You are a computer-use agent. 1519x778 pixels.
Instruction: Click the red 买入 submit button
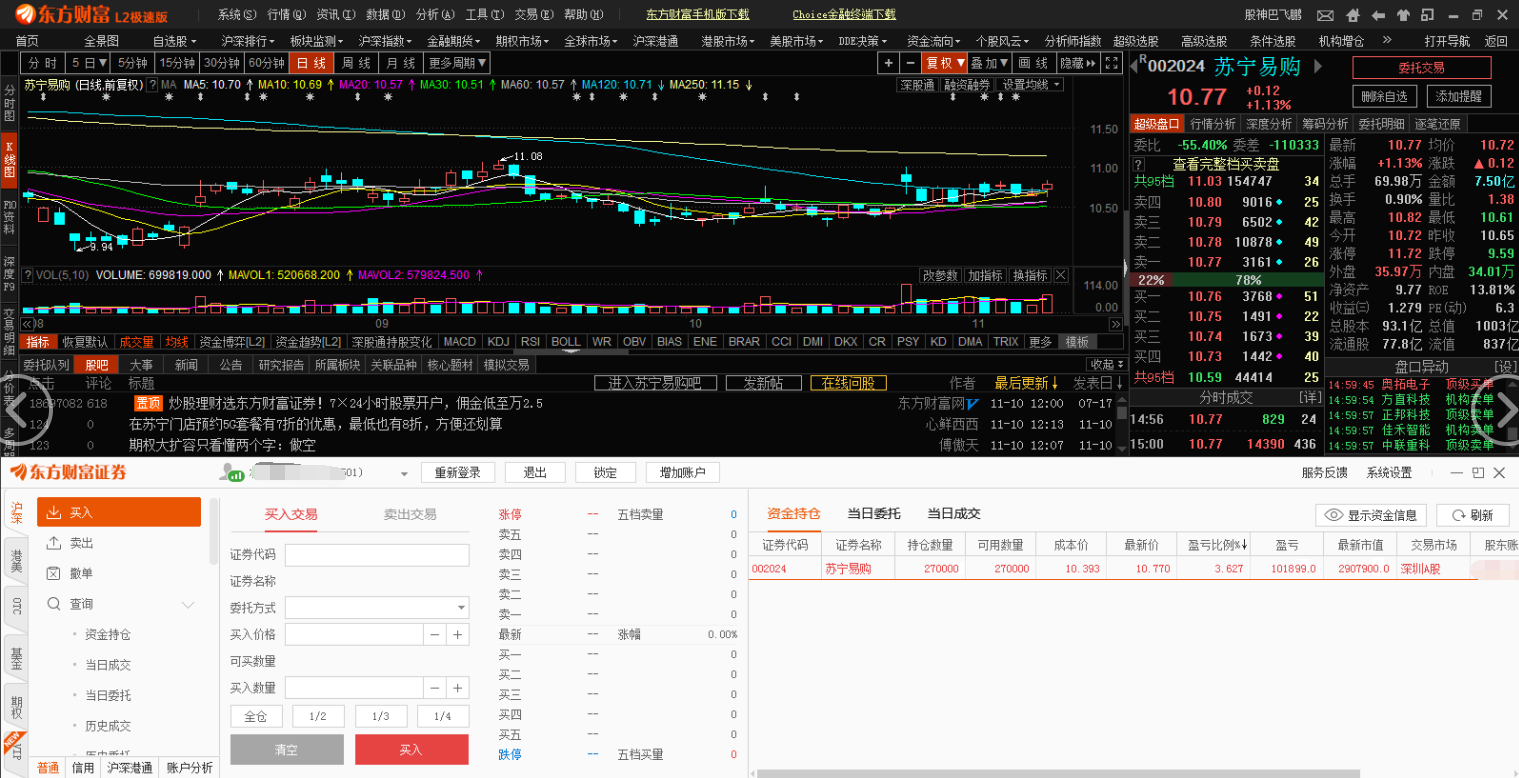click(x=411, y=750)
